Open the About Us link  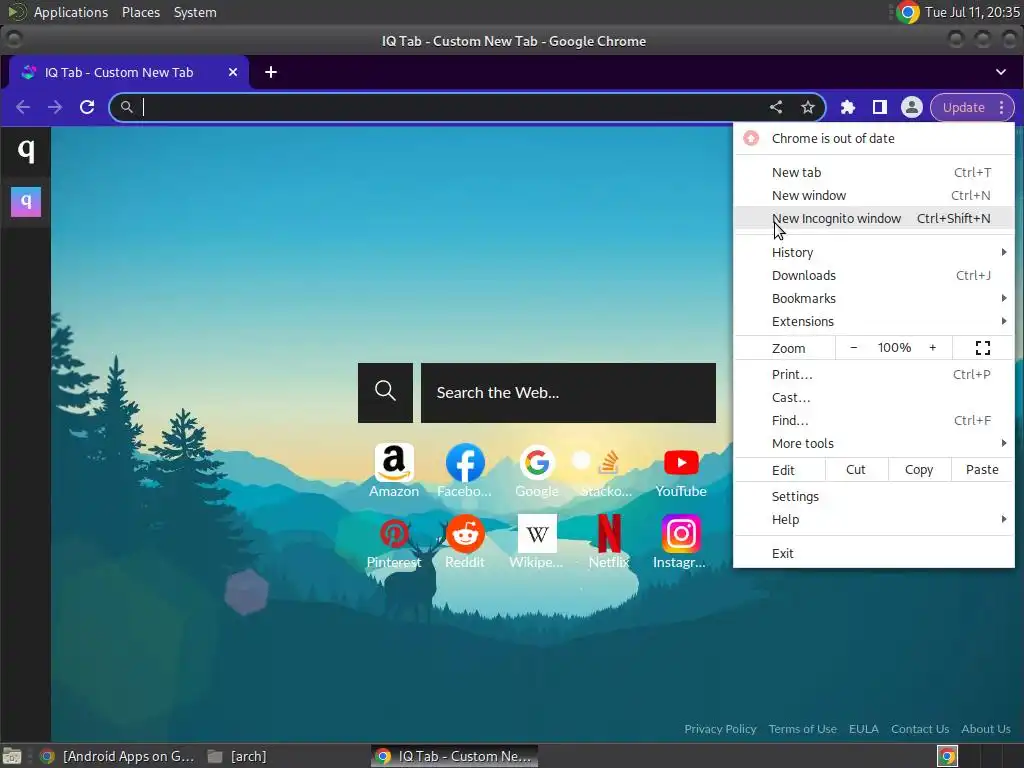pyautogui.click(x=985, y=729)
